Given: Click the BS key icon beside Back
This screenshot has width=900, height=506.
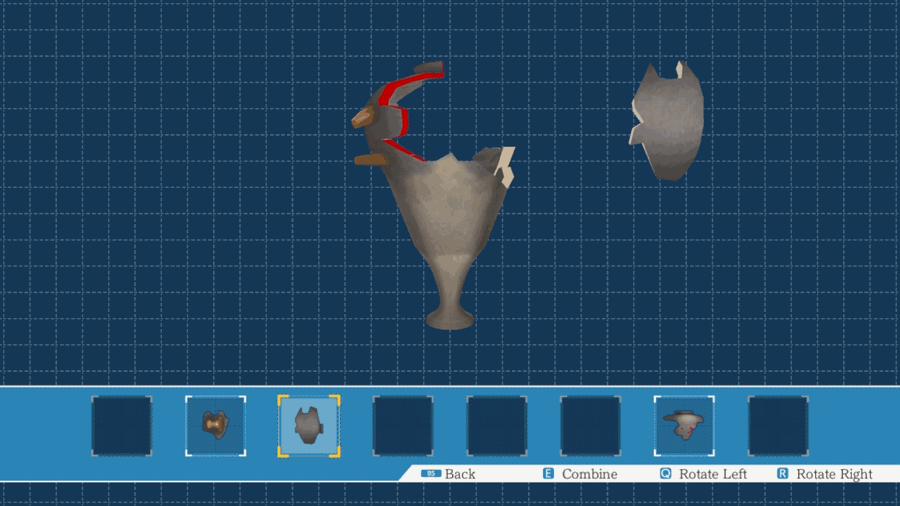Looking at the screenshot, I should tap(430, 473).
